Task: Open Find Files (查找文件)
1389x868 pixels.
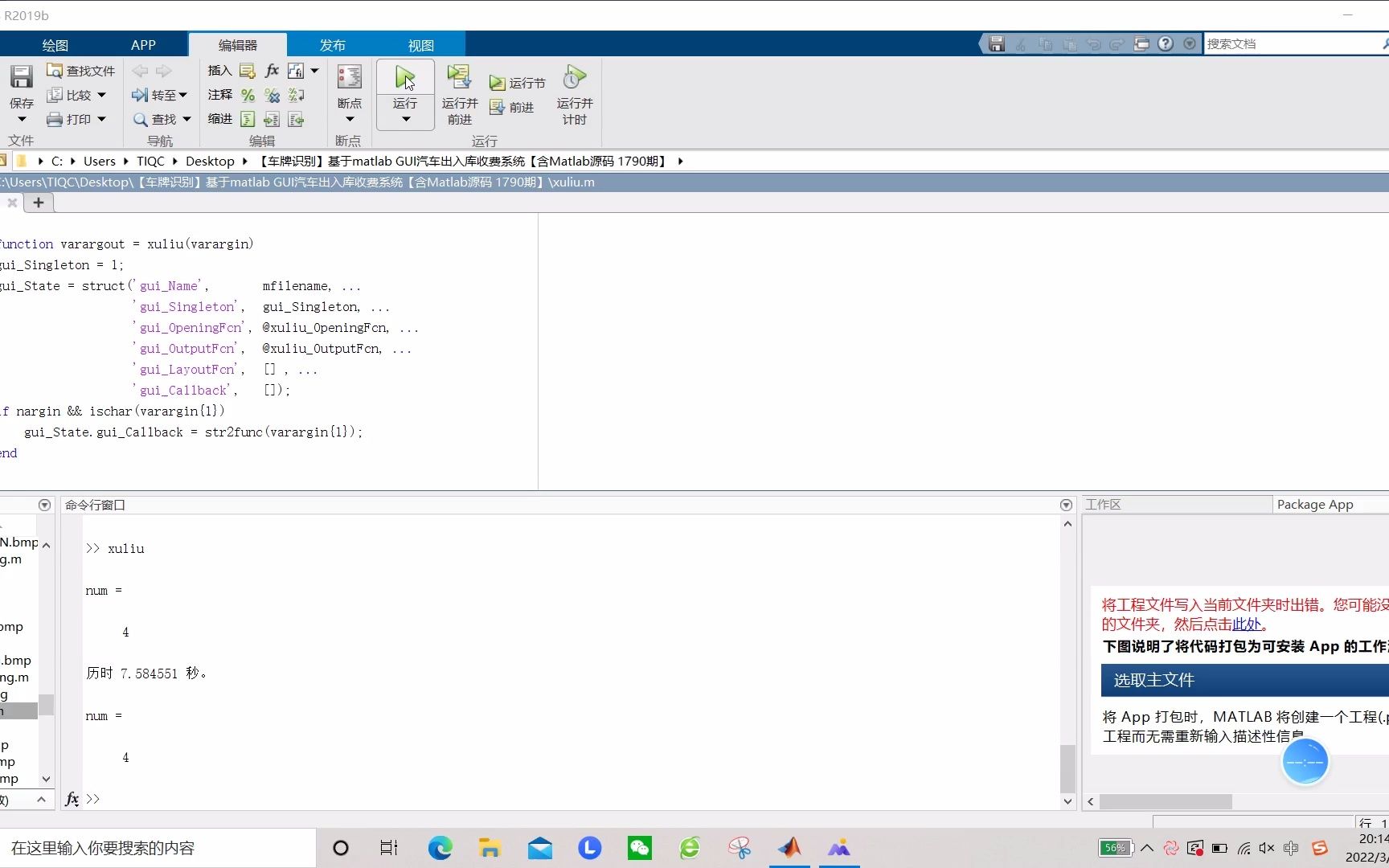Action: pyautogui.click(x=81, y=71)
